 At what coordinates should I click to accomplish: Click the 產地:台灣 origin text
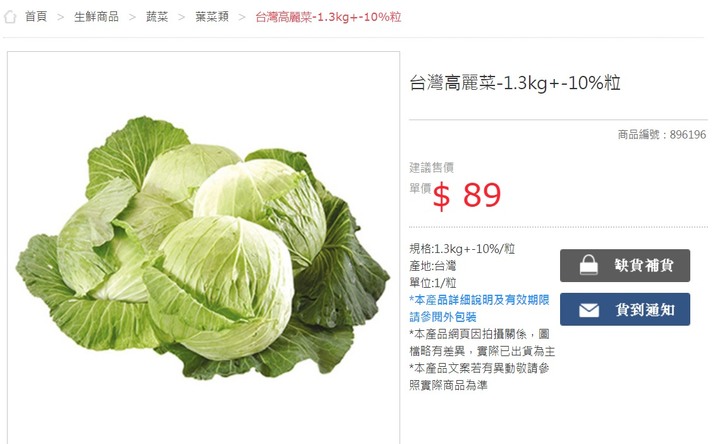433,266
